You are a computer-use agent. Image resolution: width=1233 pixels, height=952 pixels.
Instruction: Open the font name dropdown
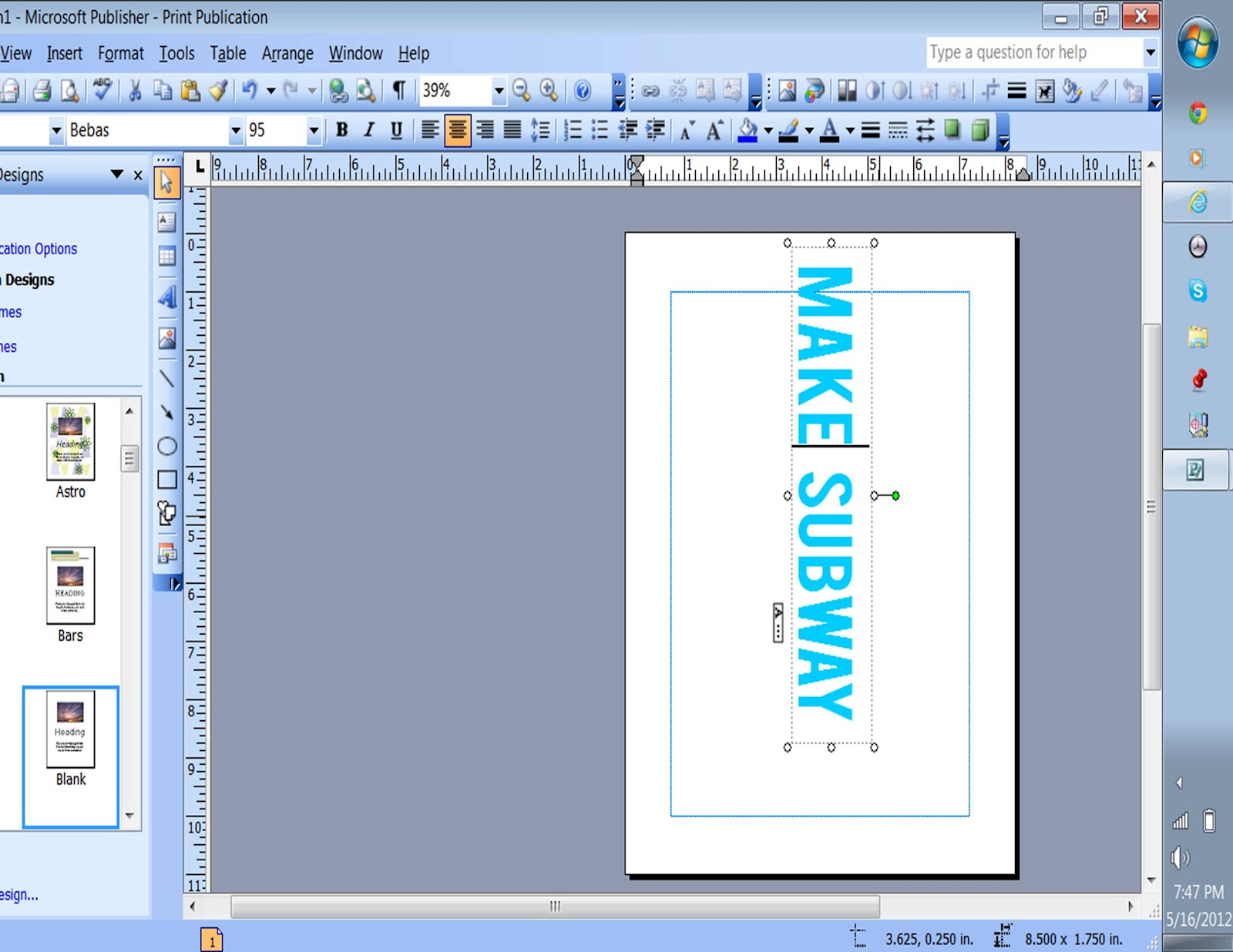pyautogui.click(x=237, y=130)
